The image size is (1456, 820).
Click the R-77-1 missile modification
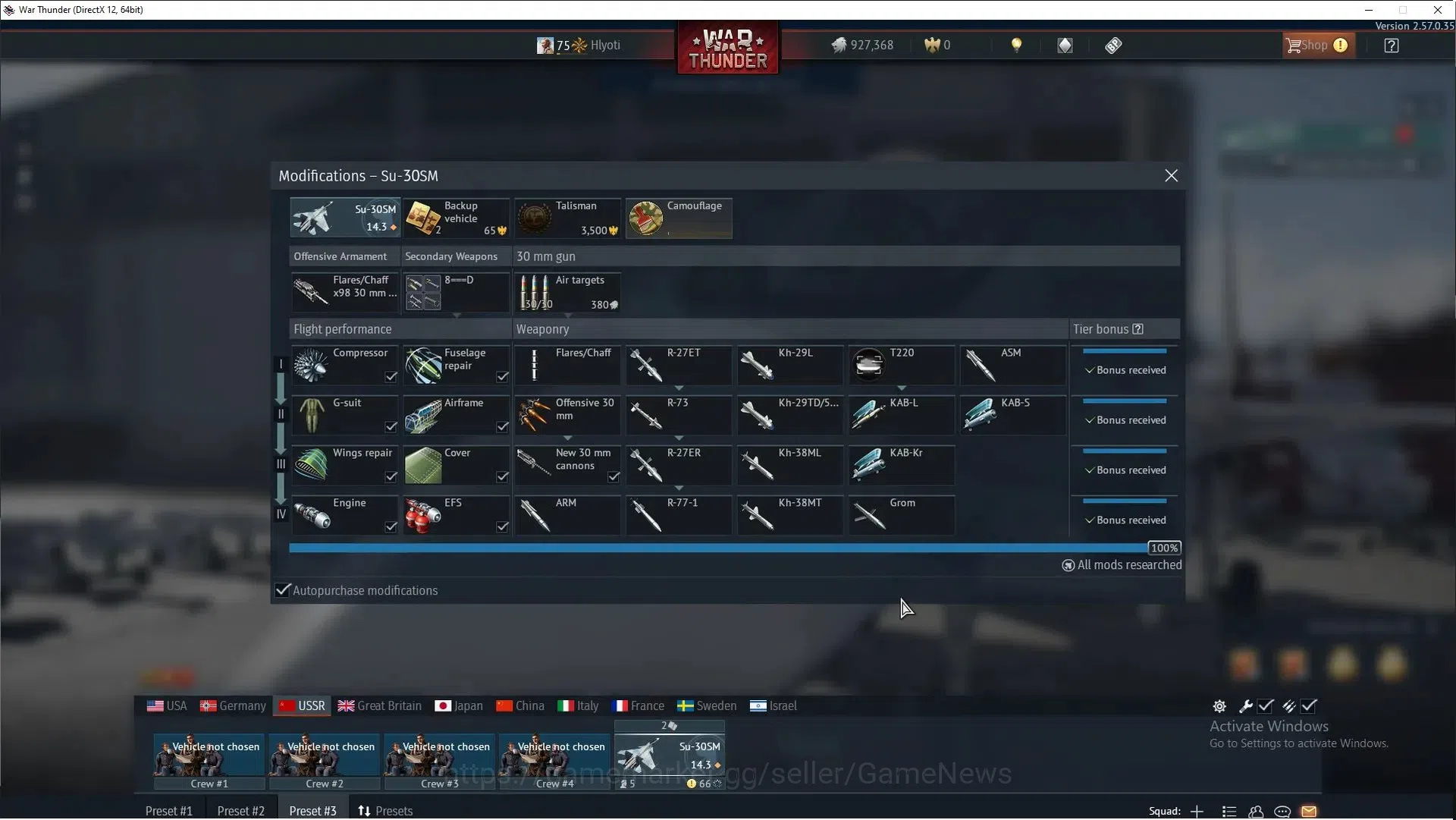point(679,515)
